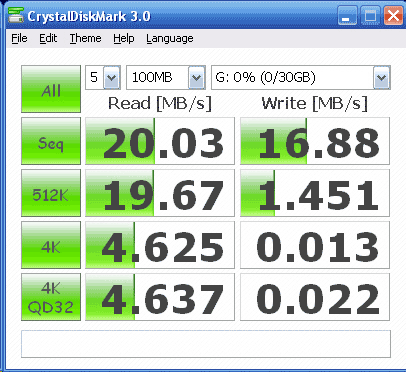The height and width of the screenshot is (372, 406).
Task: Start the Seq sequential test
Action: pos(51,141)
